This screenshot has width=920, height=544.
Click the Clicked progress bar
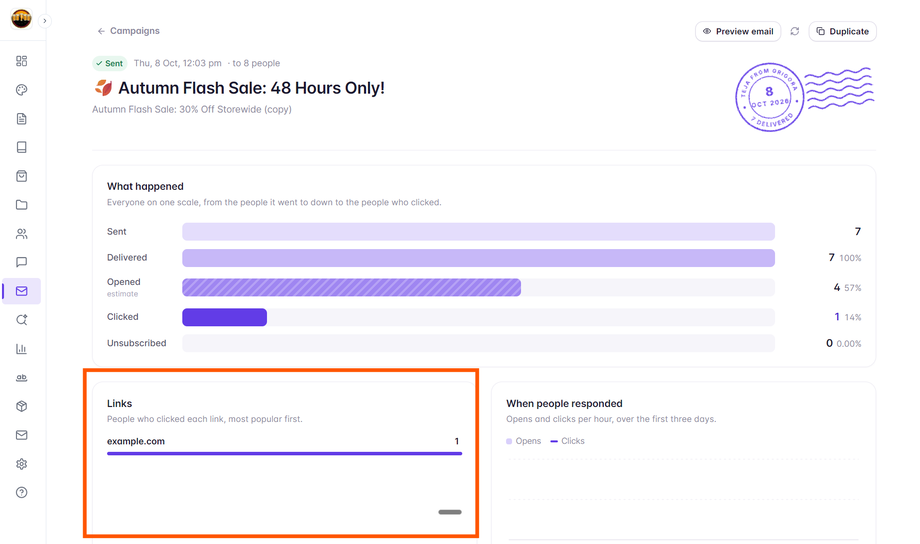[x=478, y=317]
